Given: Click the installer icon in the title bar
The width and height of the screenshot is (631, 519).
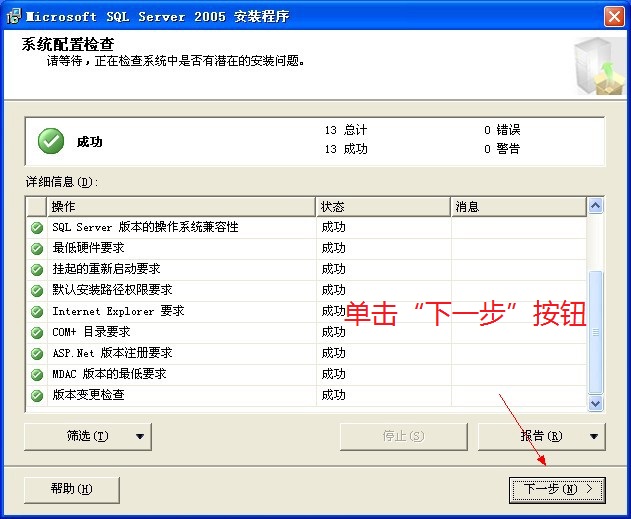Looking at the screenshot, I should click(x=13, y=15).
